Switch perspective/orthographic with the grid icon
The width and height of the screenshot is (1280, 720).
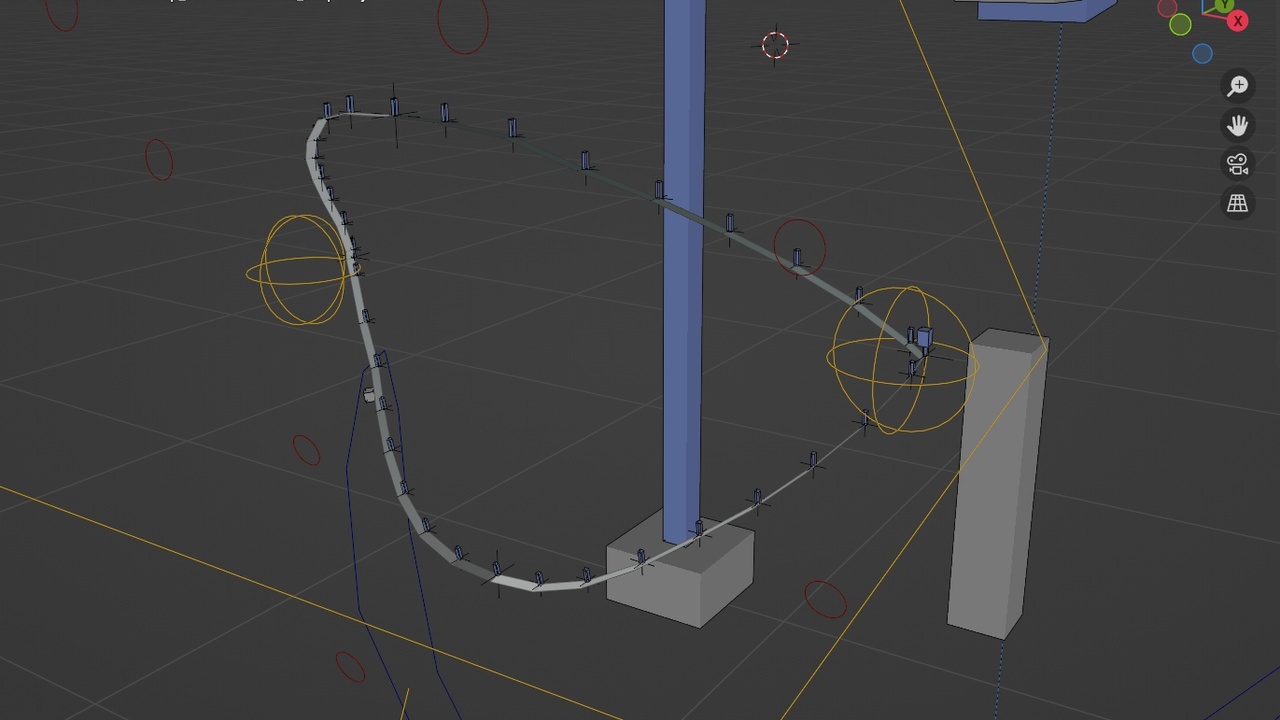tap(1238, 203)
